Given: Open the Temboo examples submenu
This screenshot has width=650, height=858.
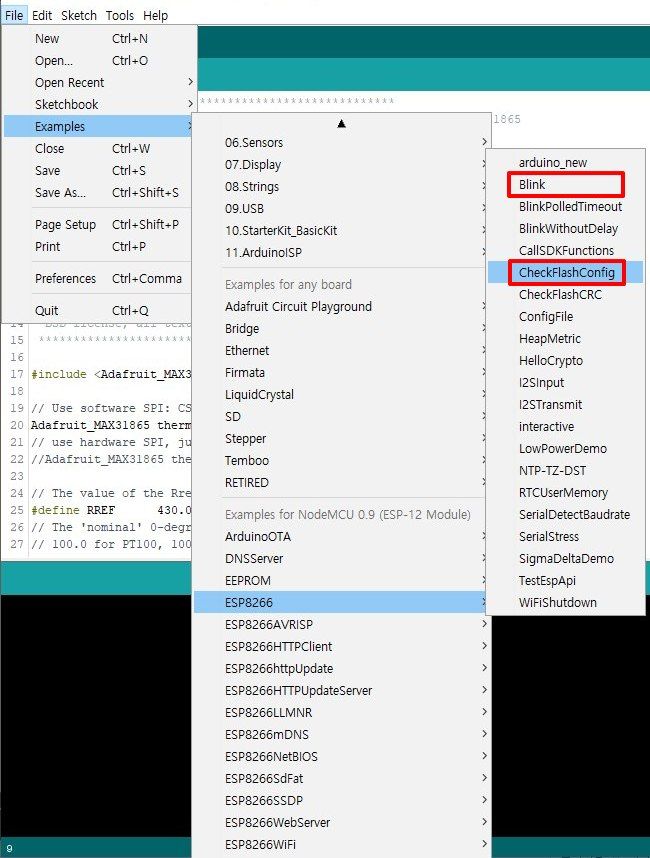Looking at the screenshot, I should click(x=341, y=460).
